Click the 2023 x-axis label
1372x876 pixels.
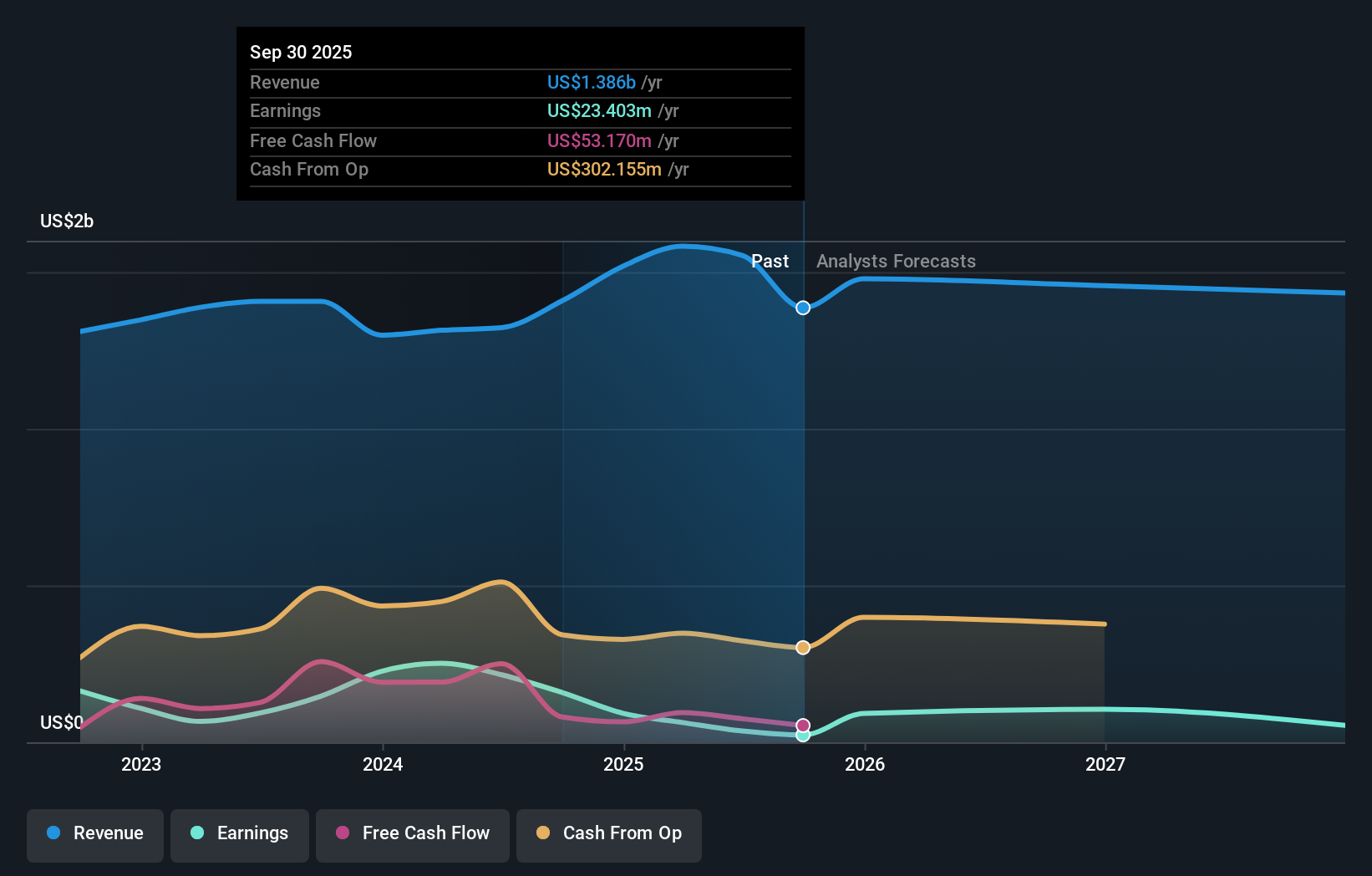(x=141, y=764)
